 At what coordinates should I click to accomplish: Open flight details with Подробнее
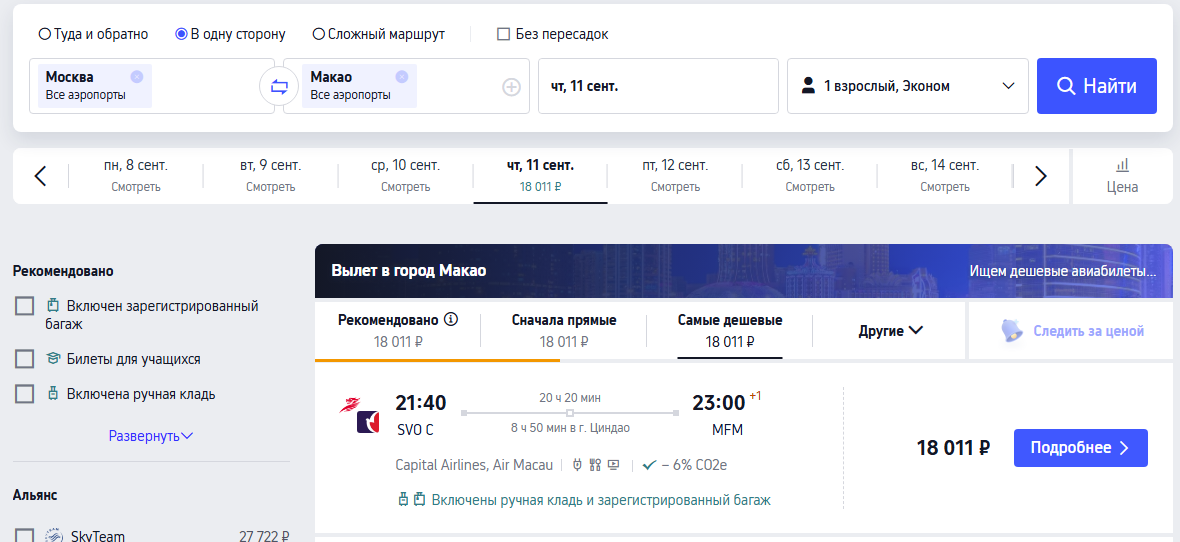pos(1081,448)
